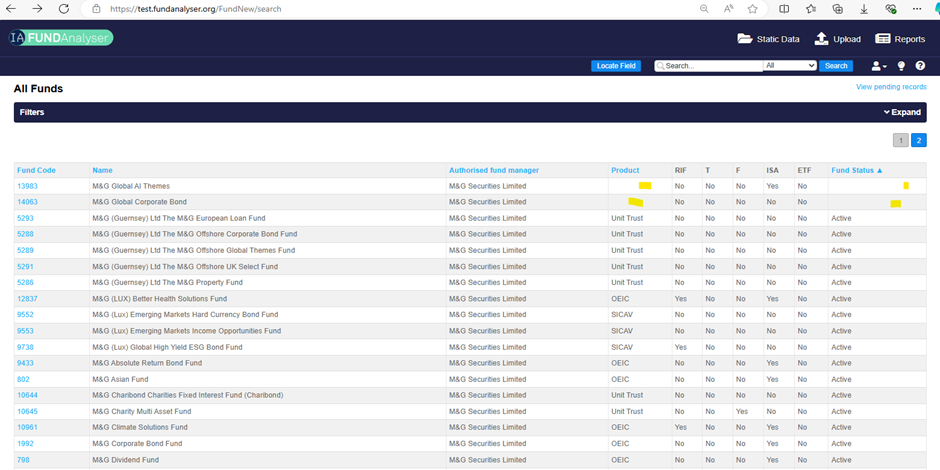Click the FundAnalyser logo
The image size is (940, 470).
pos(60,38)
